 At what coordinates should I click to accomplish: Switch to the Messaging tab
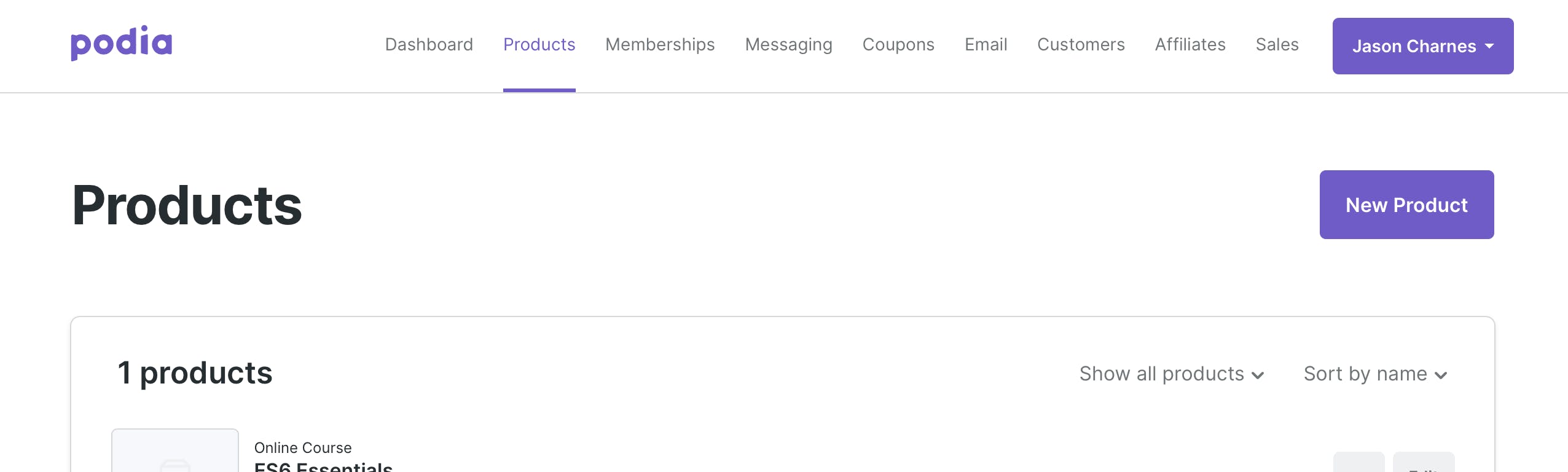pos(789,44)
